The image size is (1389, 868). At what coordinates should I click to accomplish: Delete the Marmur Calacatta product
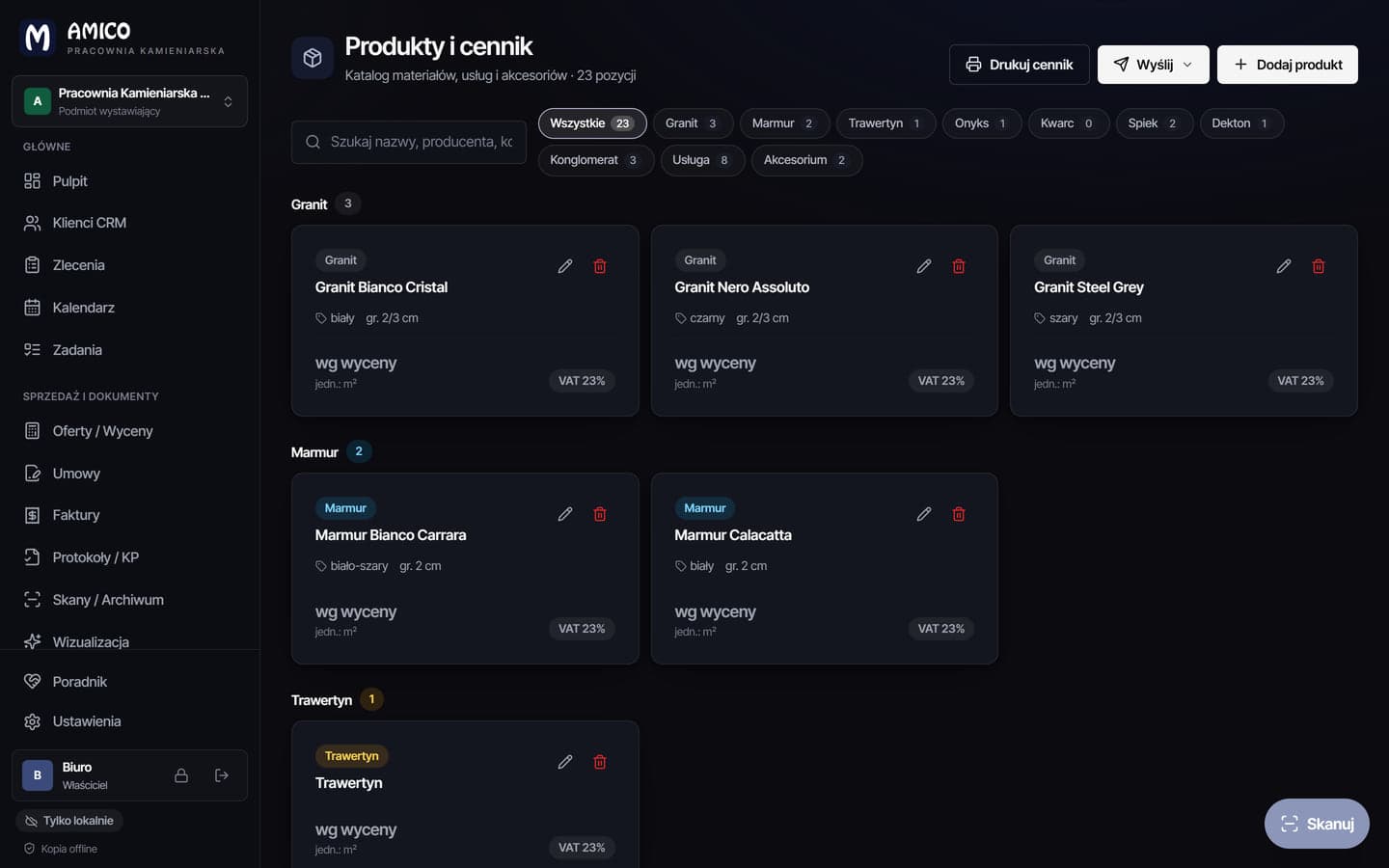(x=959, y=514)
